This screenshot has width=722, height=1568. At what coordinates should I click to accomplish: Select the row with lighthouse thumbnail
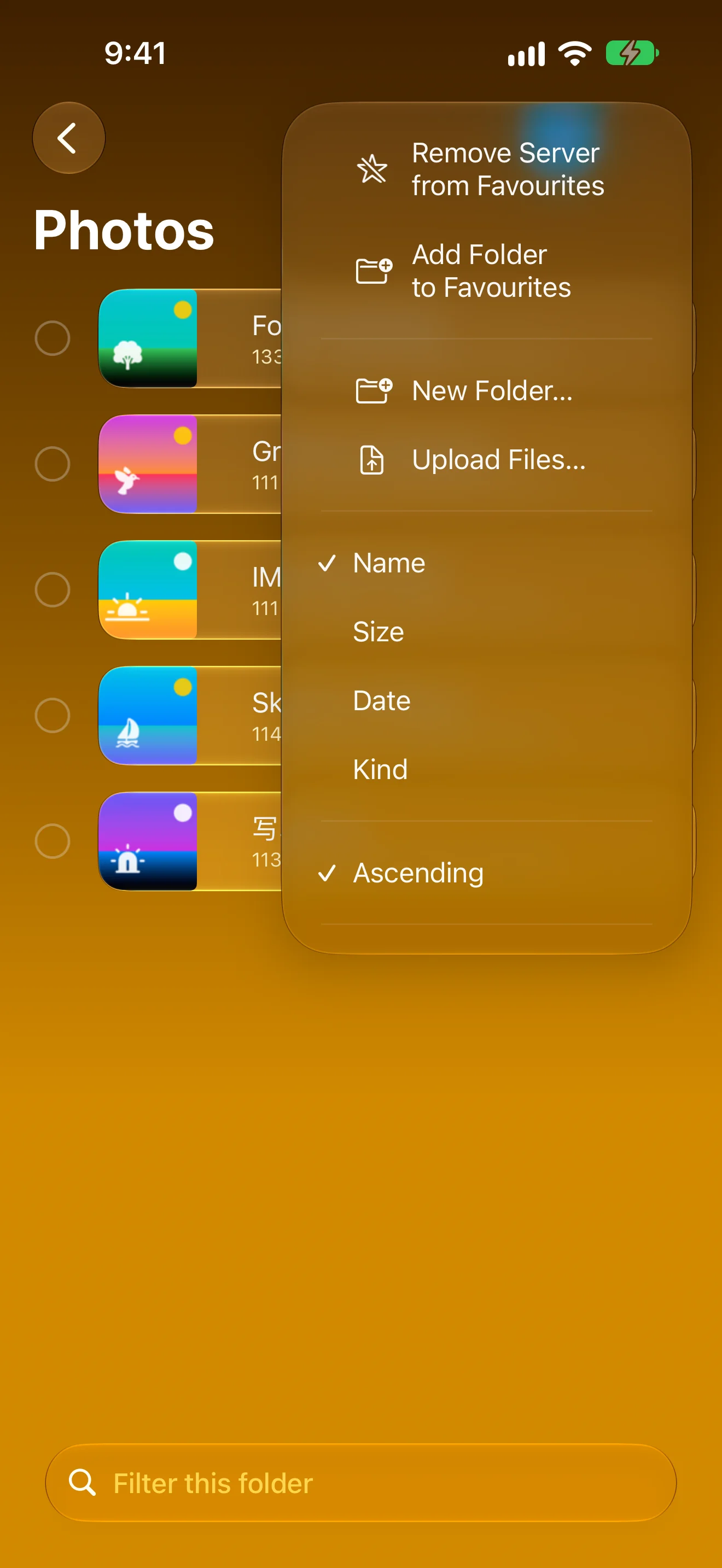[53, 841]
